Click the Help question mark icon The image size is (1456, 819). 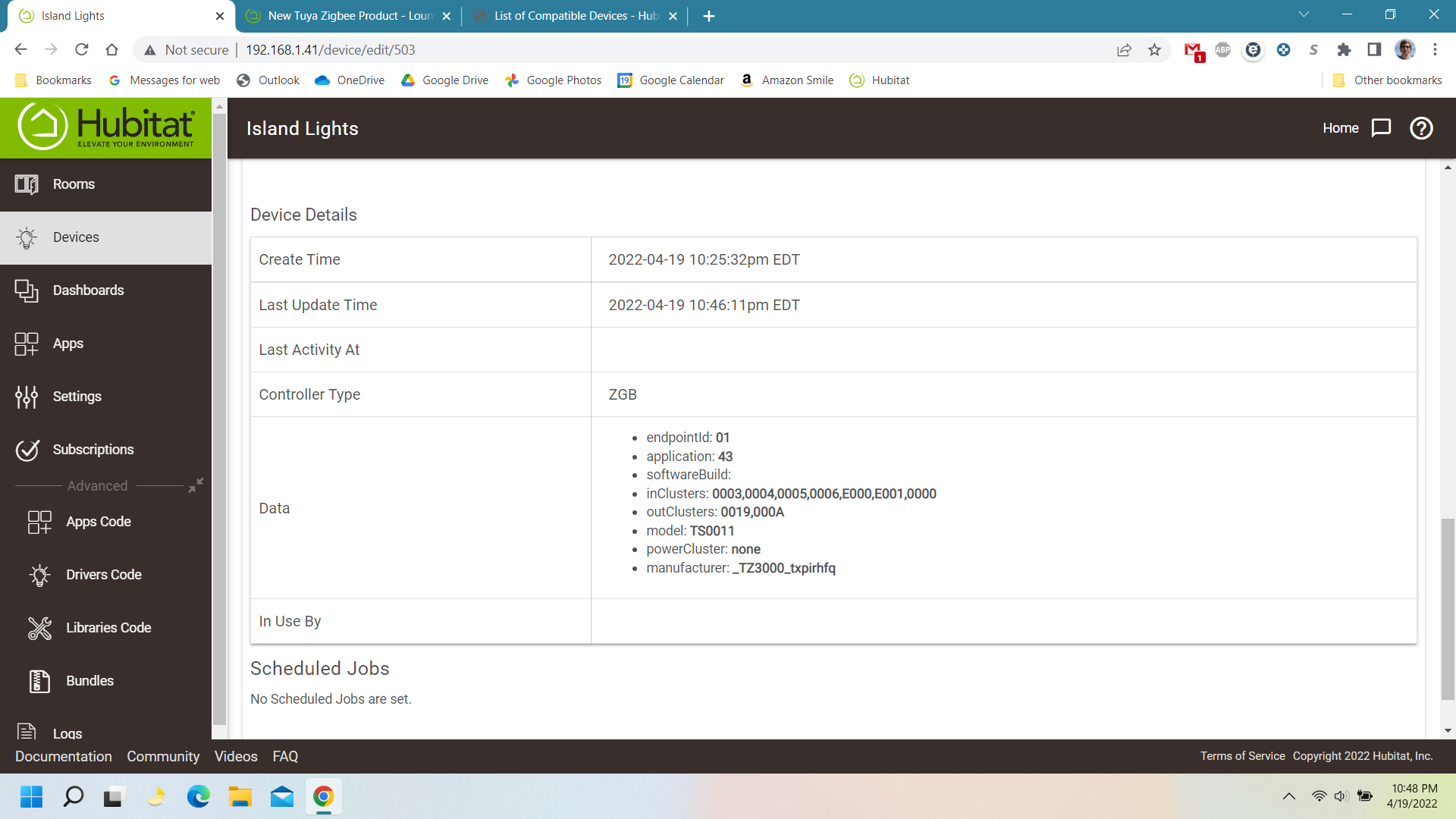pos(1421,128)
